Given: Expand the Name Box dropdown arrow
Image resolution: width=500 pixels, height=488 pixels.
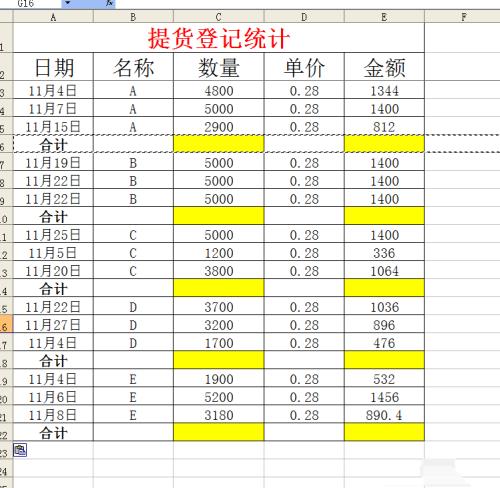Looking at the screenshot, I should click(68, 3).
